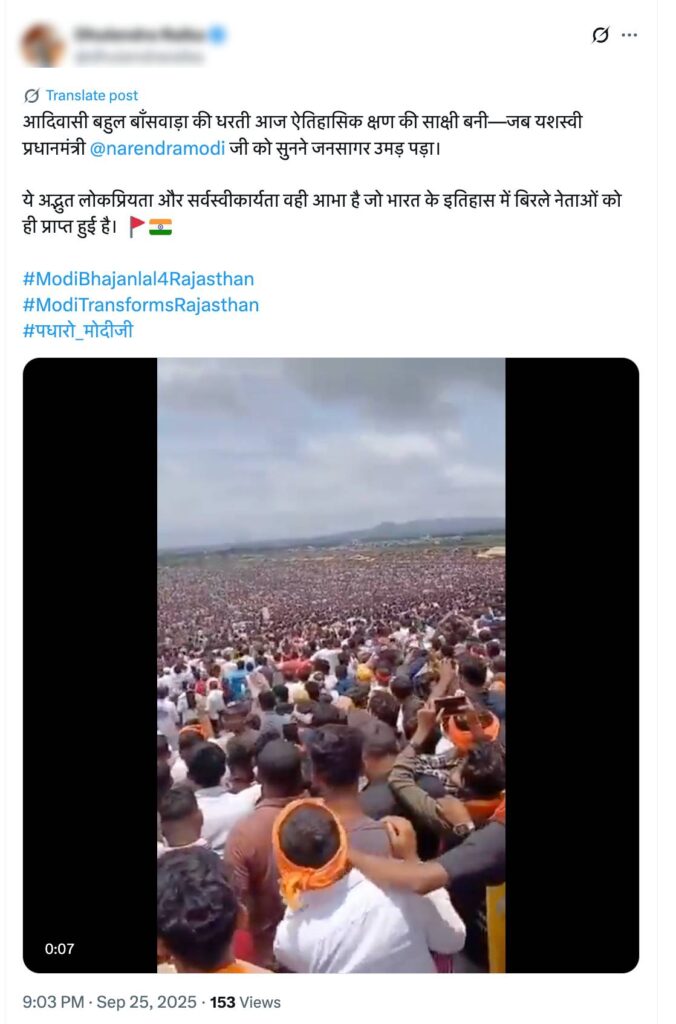Play the crowd video

331,665
